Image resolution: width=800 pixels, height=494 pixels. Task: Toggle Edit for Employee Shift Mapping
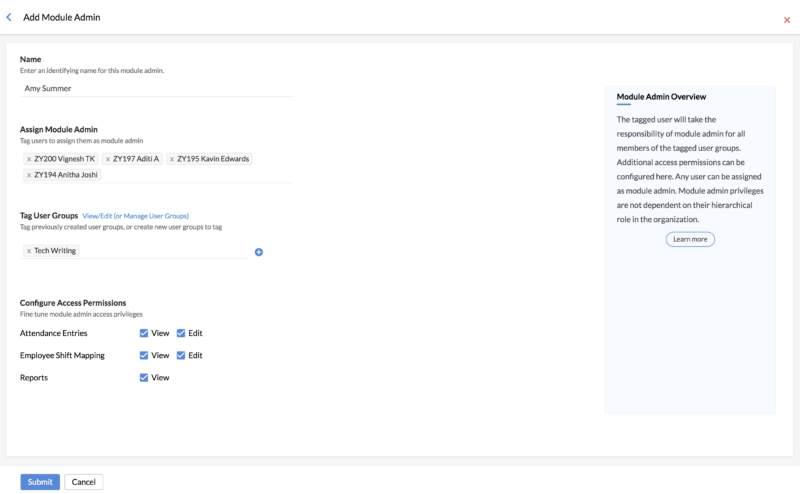click(181, 355)
